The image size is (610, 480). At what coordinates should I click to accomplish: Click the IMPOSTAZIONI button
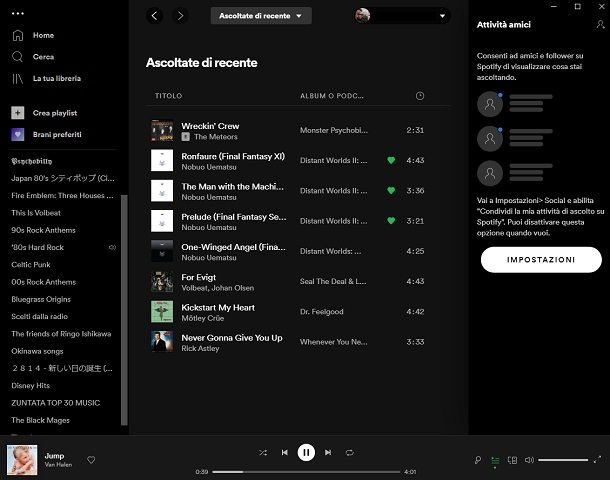pyautogui.click(x=541, y=259)
